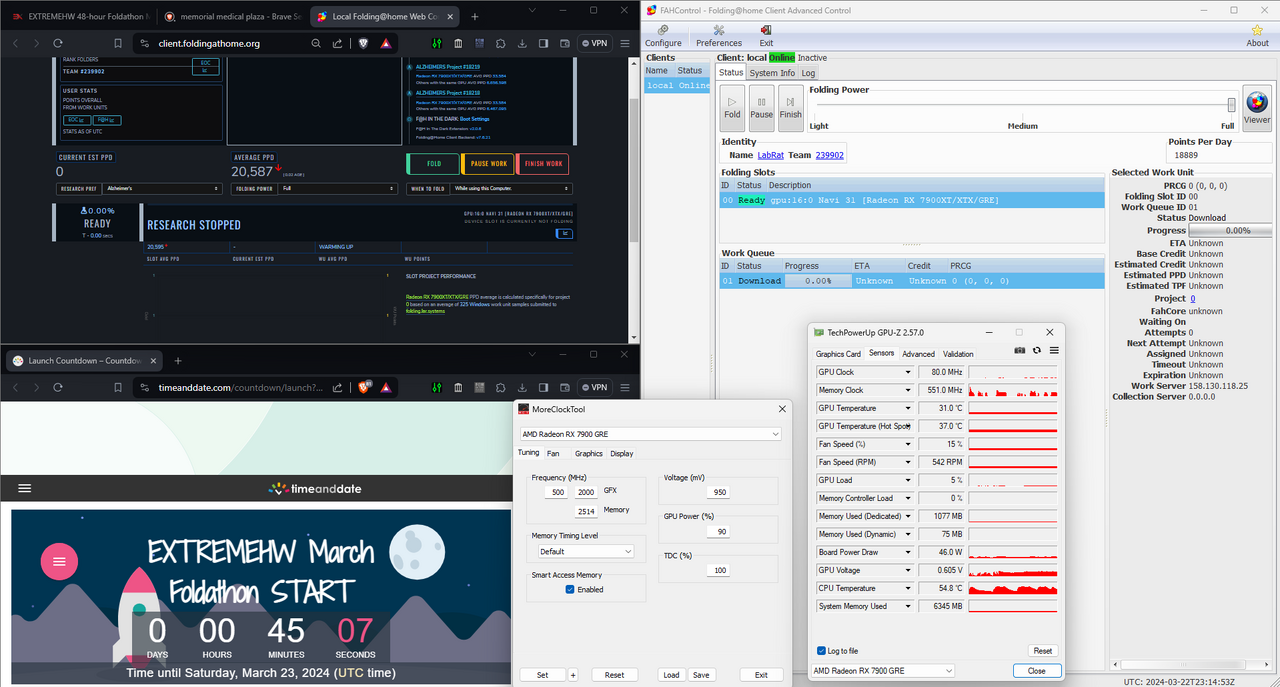Refresh GPU-Z sensors using the refresh icon
Viewport: 1280px width, 687px height.
click(x=1037, y=351)
